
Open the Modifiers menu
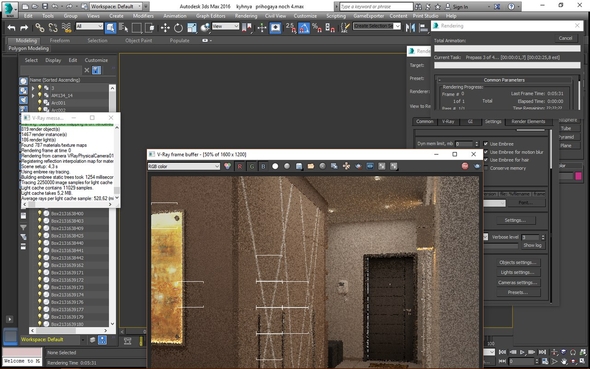143,16
